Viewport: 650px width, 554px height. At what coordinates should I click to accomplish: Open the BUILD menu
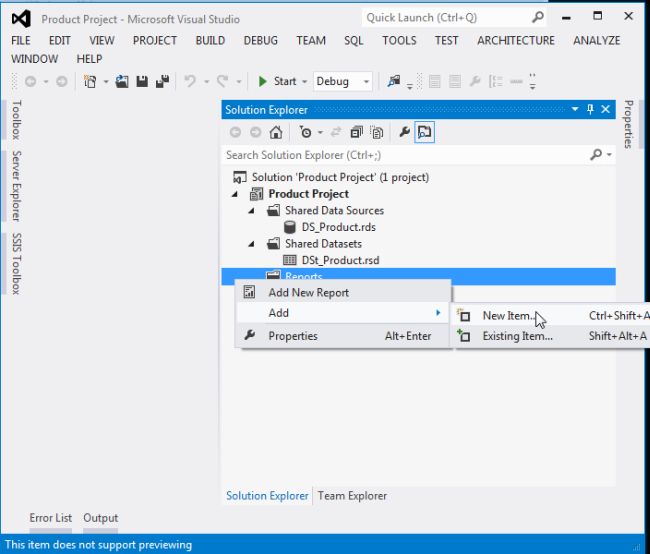[210, 40]
